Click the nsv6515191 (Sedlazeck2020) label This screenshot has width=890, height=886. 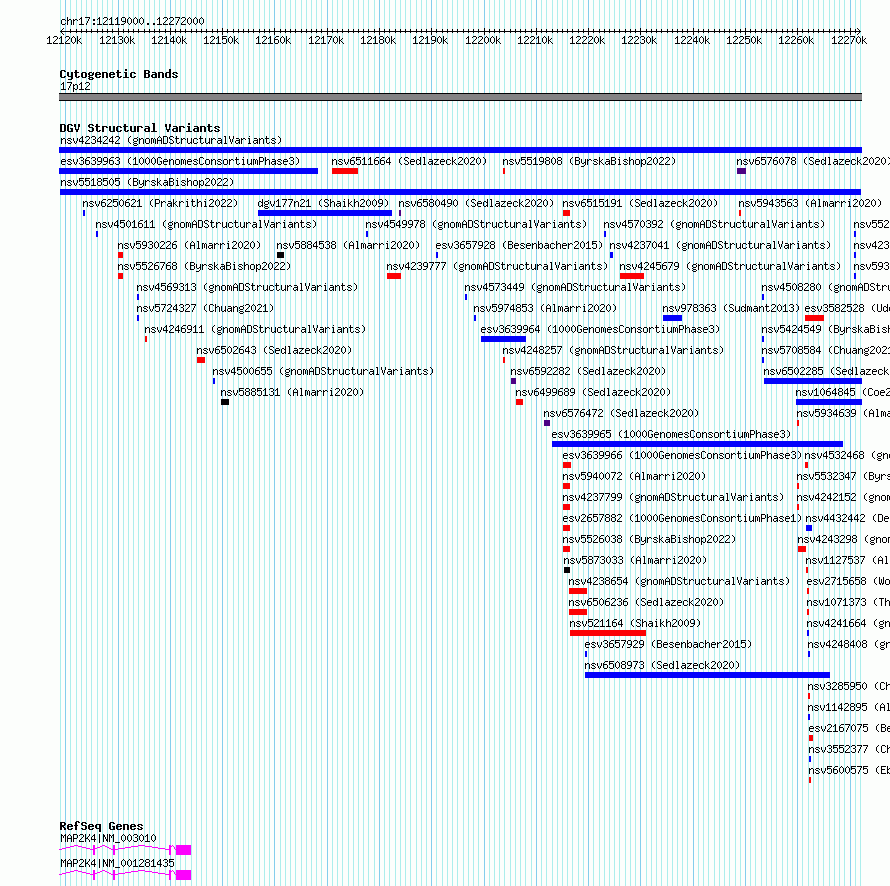pos(640,203)
